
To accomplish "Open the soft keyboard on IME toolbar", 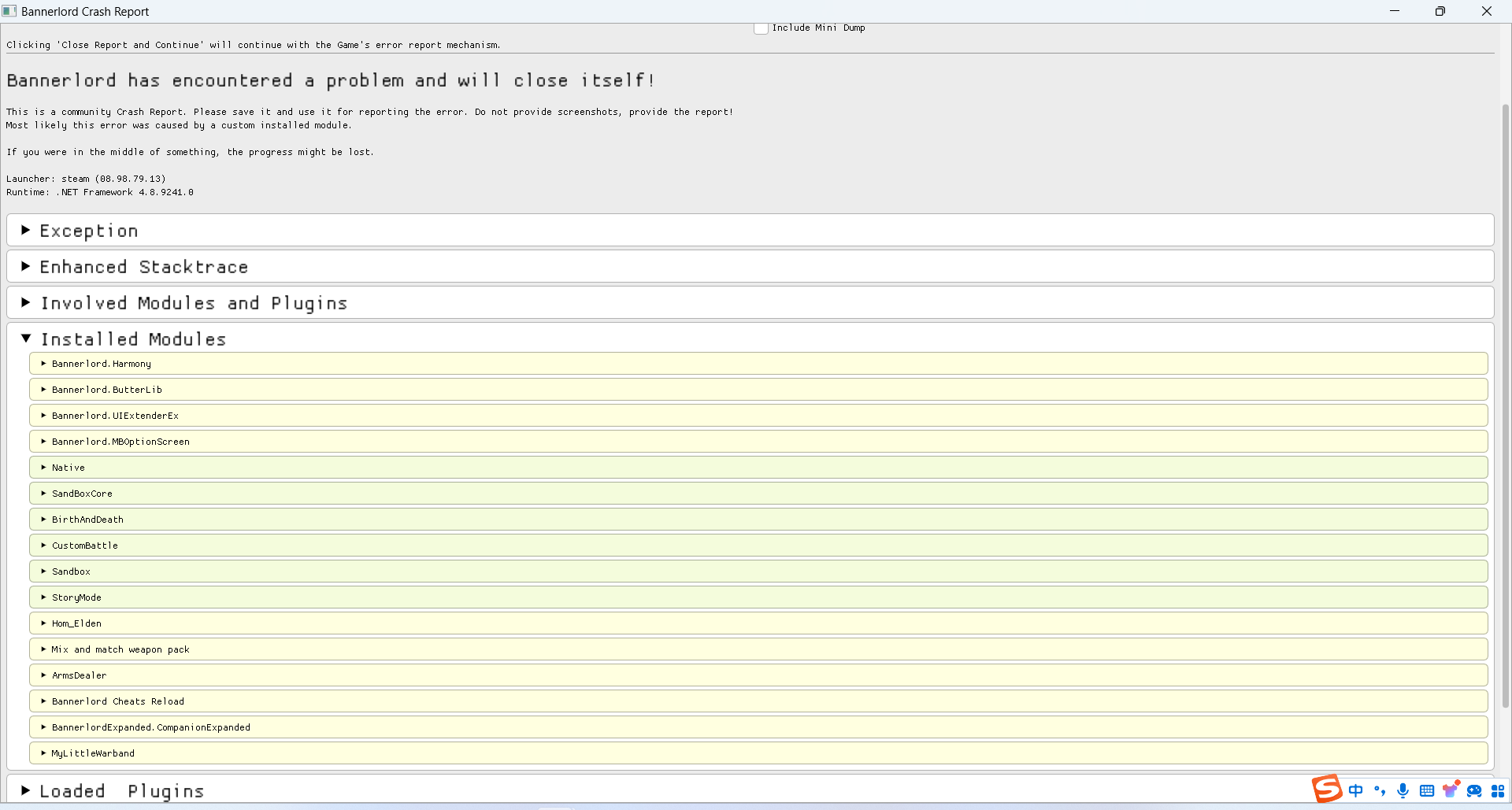I will click(1426, 790).
